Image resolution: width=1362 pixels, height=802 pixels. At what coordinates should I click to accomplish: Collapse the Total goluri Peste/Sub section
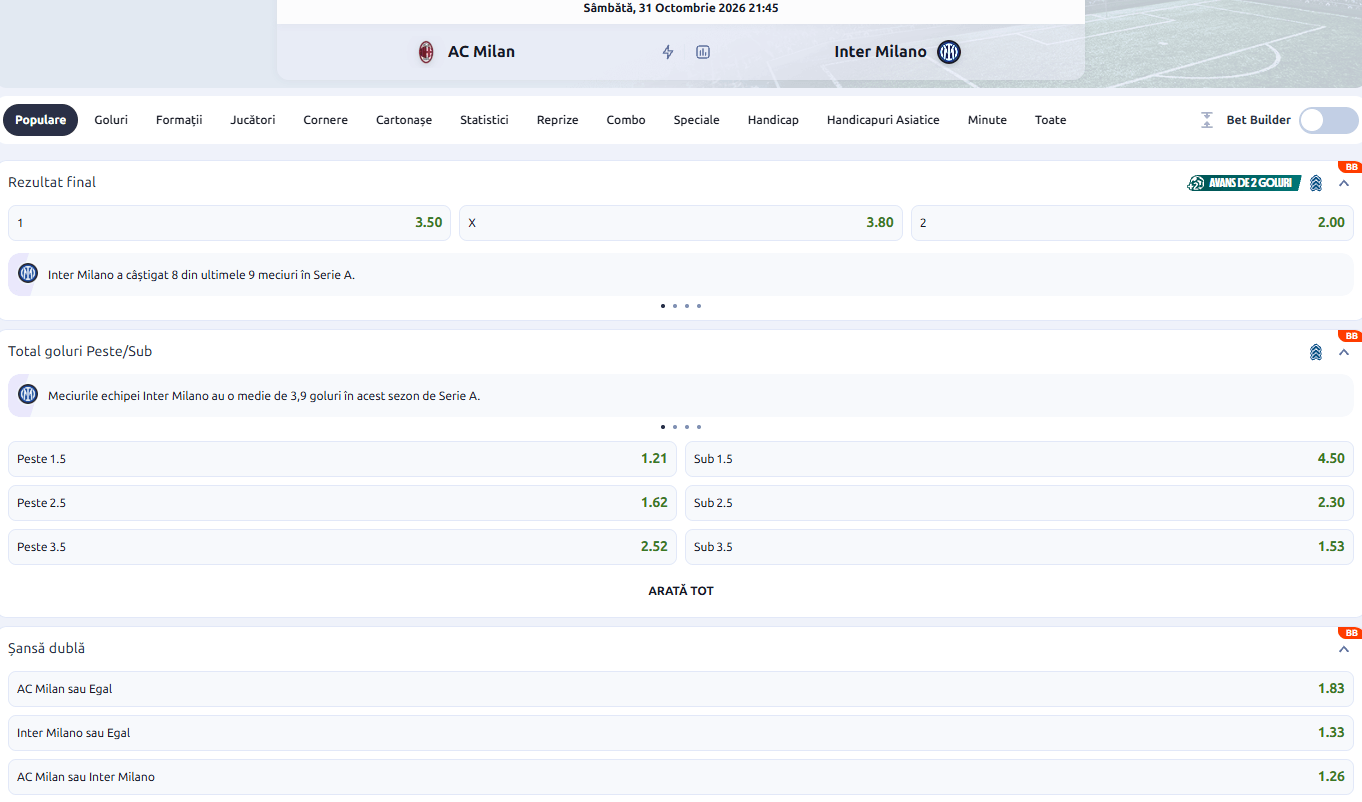[1344, 352]
